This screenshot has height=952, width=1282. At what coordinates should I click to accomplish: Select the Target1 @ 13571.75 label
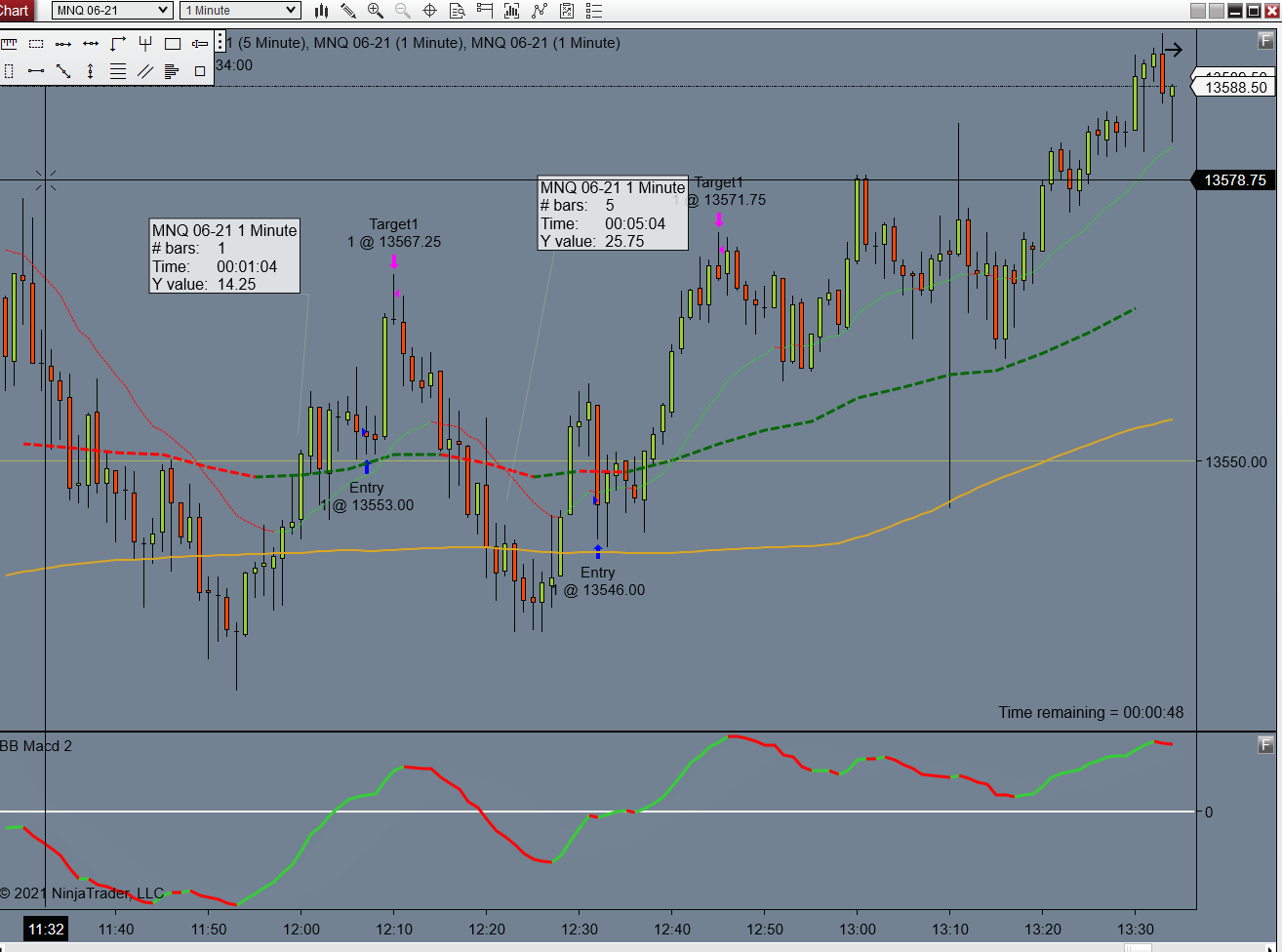pos(727,191)
